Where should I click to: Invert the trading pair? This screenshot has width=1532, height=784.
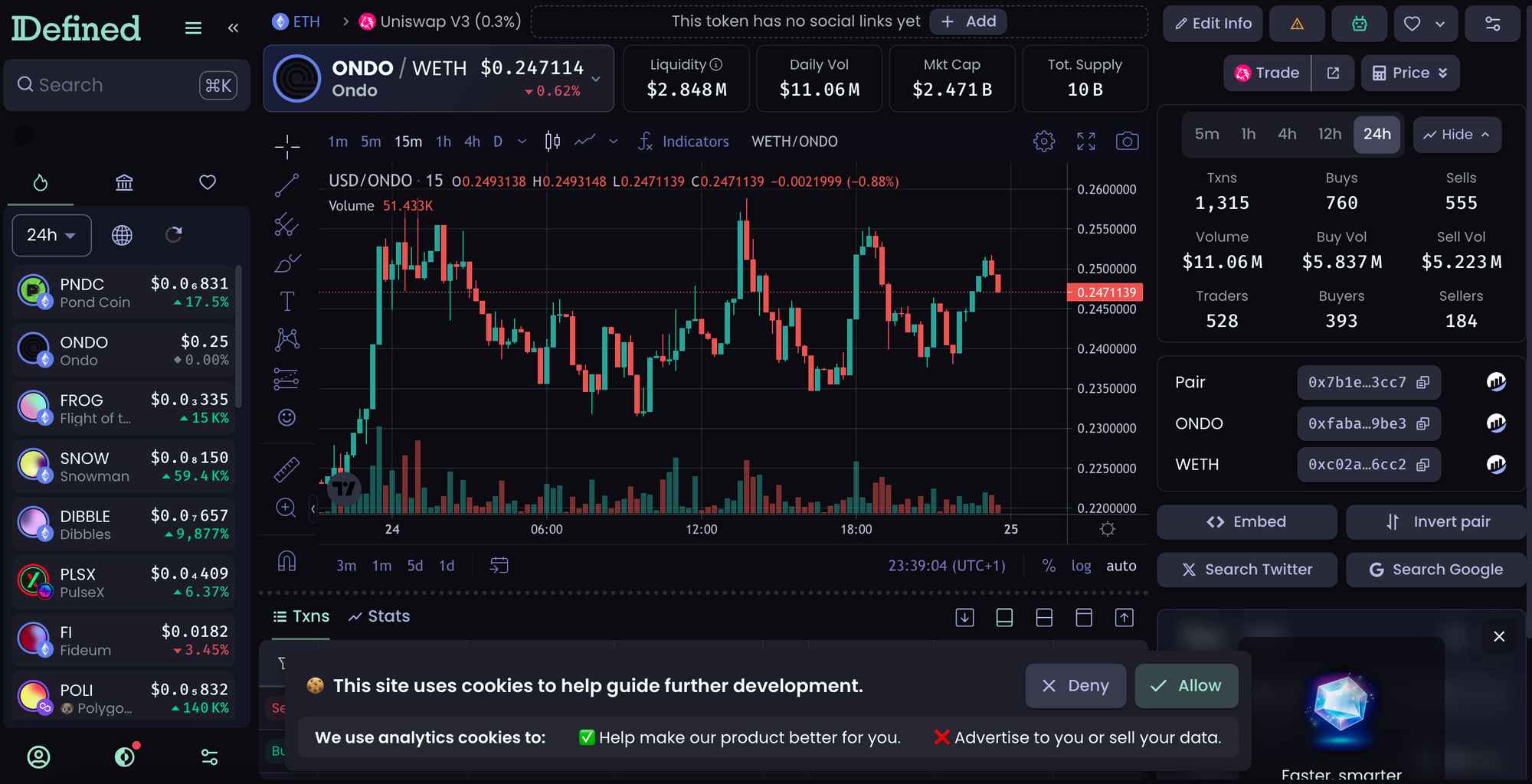(1437, 522)
